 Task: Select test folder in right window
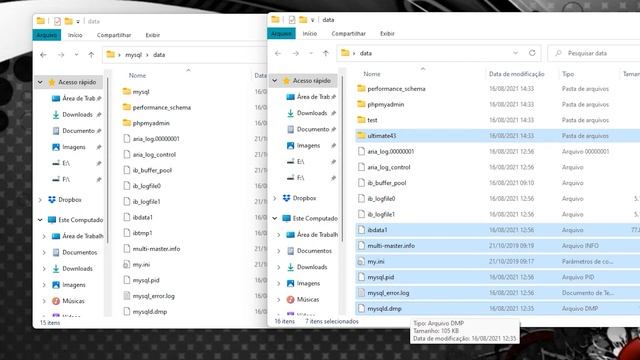(497, 120)
